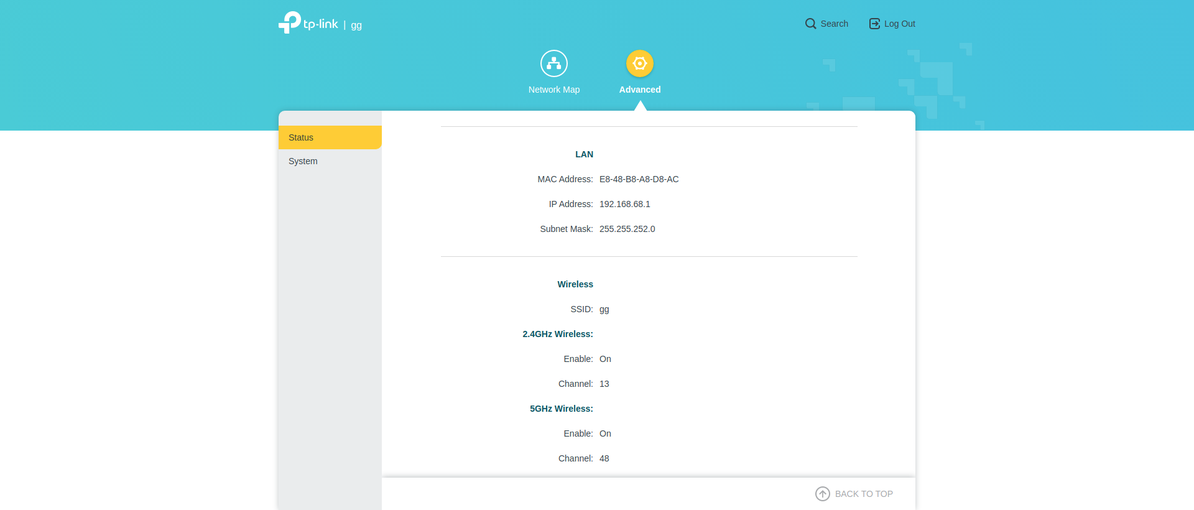Click the tp-link logo
The height and width of the screenshot is (510, 1194).
pos(308,23)
